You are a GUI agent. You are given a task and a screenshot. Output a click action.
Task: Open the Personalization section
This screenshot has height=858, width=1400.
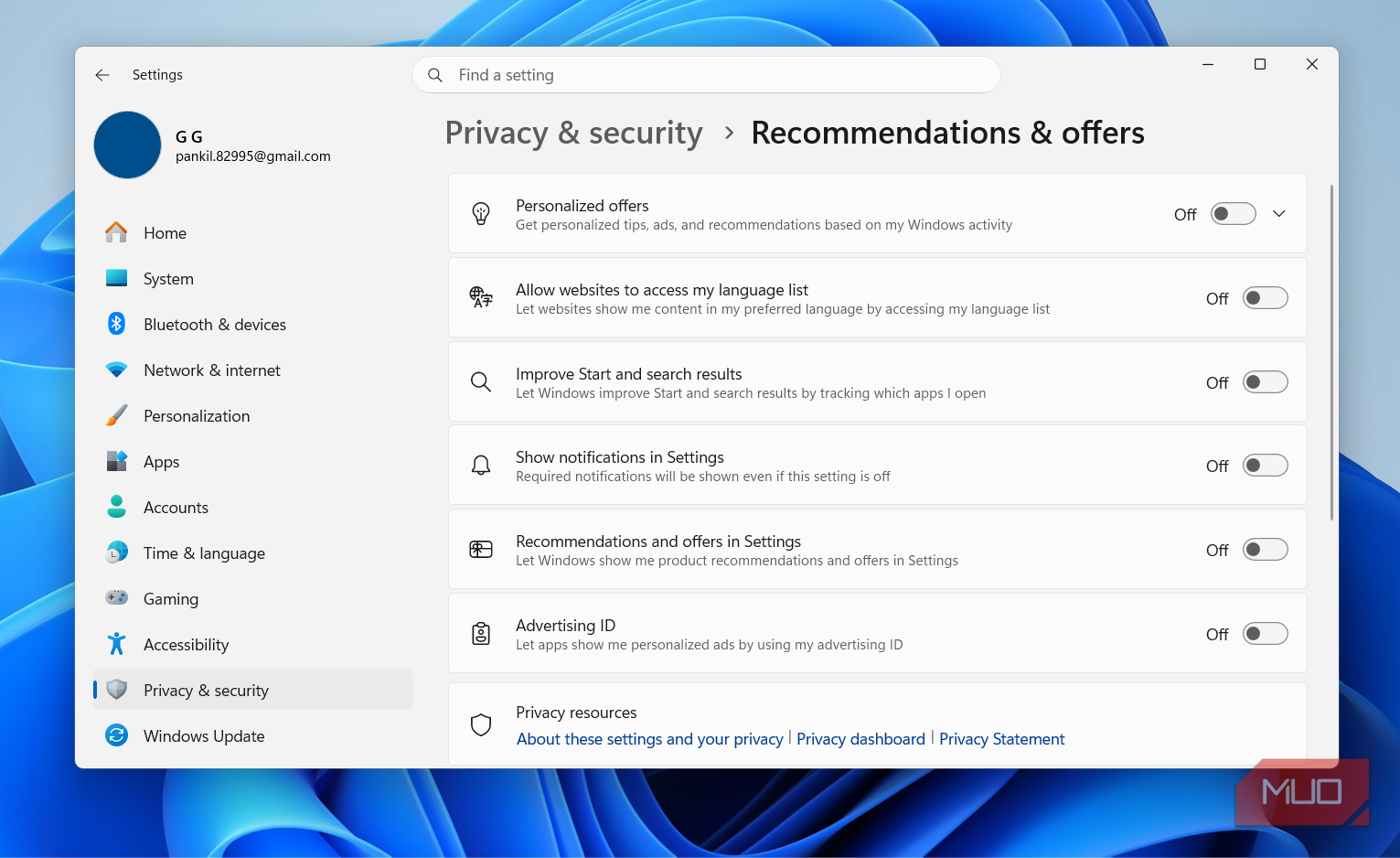tap(252, 415)
